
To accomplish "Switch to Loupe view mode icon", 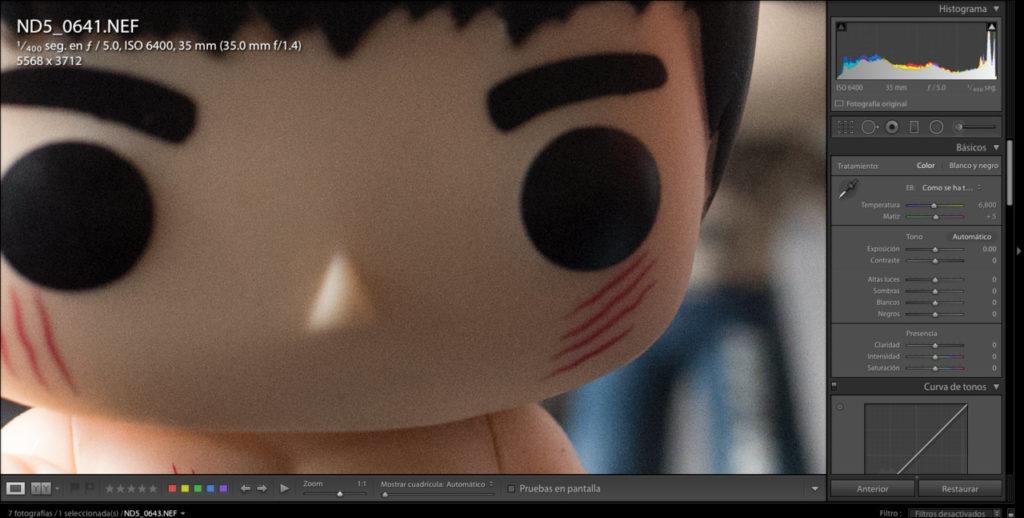I will click(16, 489).
